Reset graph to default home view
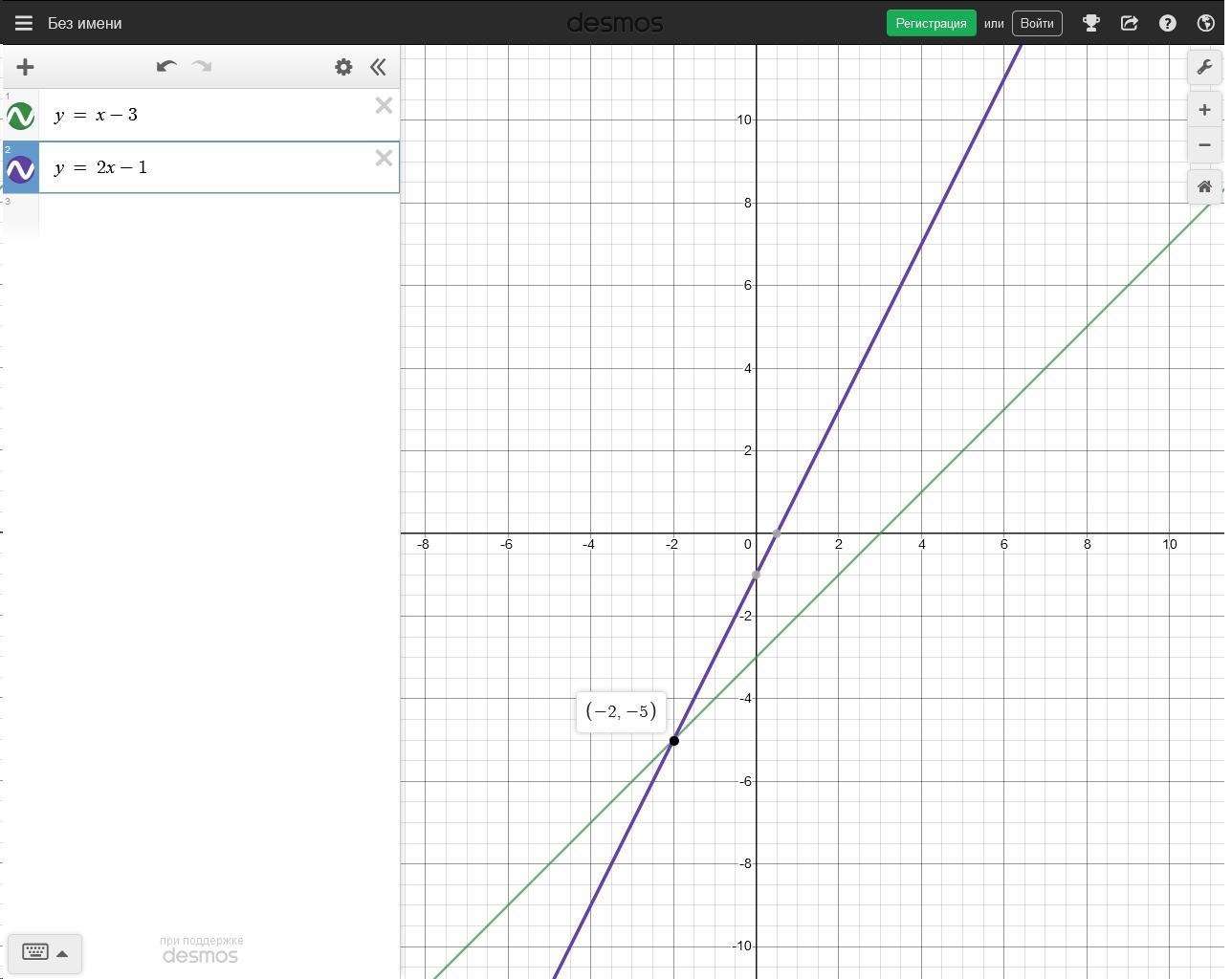This screenshot has width=1232, height=979. (x=1204, y=187)
